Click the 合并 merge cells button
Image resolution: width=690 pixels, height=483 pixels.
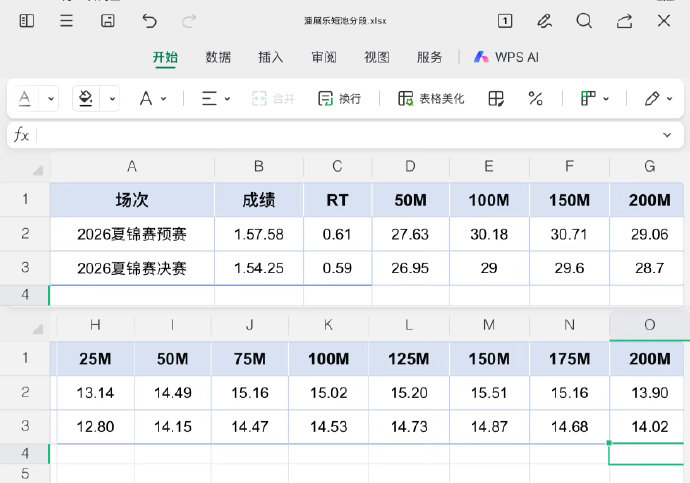point(273,99)
